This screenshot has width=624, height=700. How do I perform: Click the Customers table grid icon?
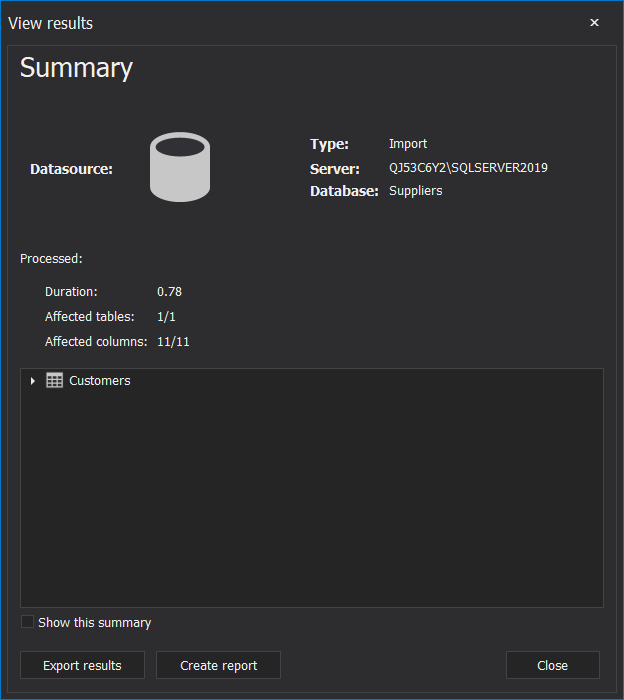54,380
